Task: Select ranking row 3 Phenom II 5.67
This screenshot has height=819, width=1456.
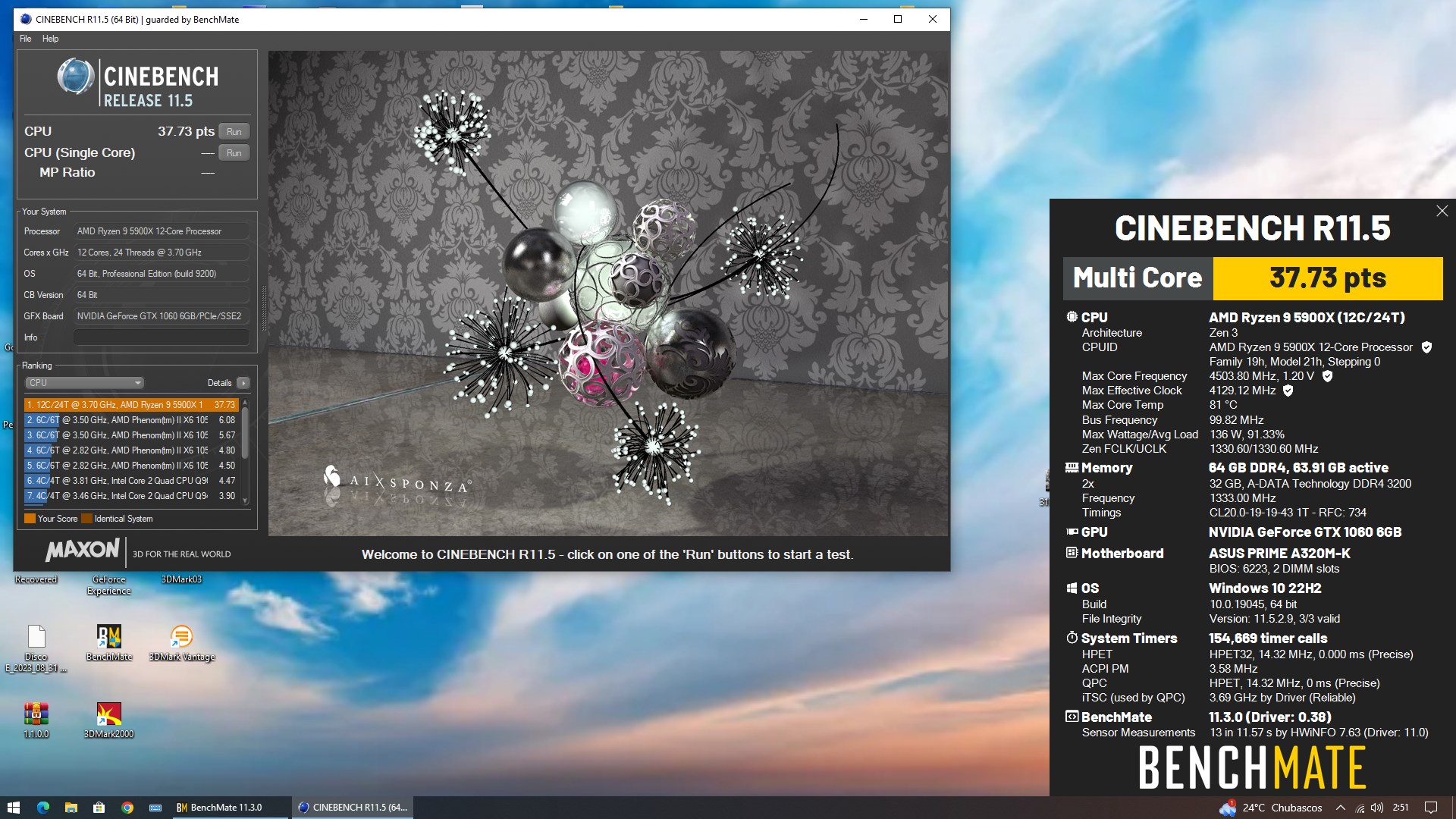Action: tap(131, 435)
